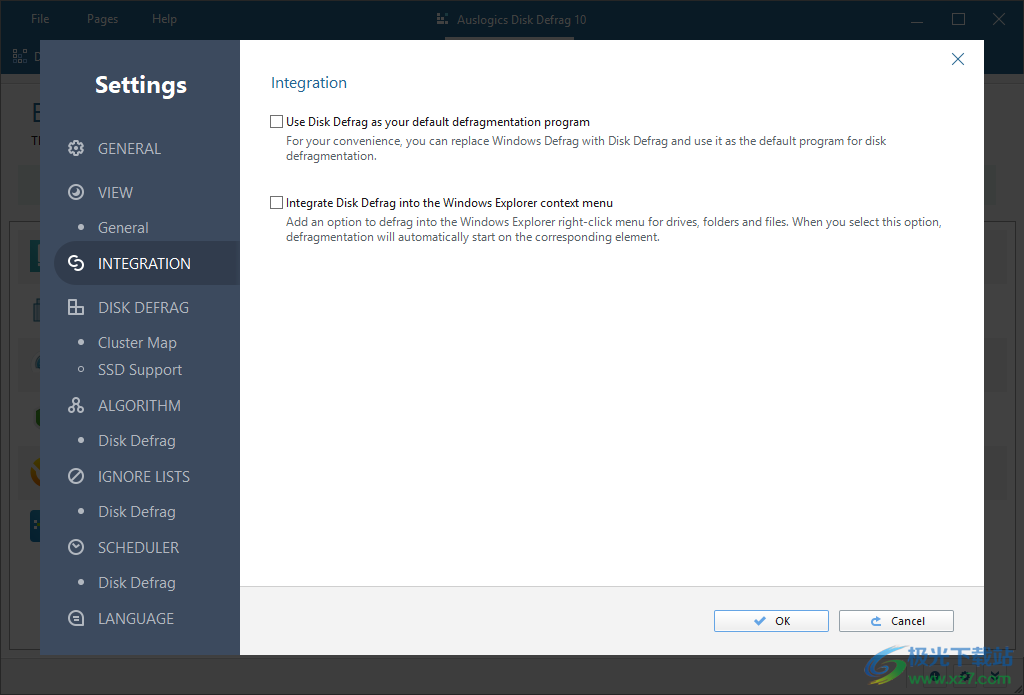
Task: Open the File menu in main window
Action: tap(40, 19)
